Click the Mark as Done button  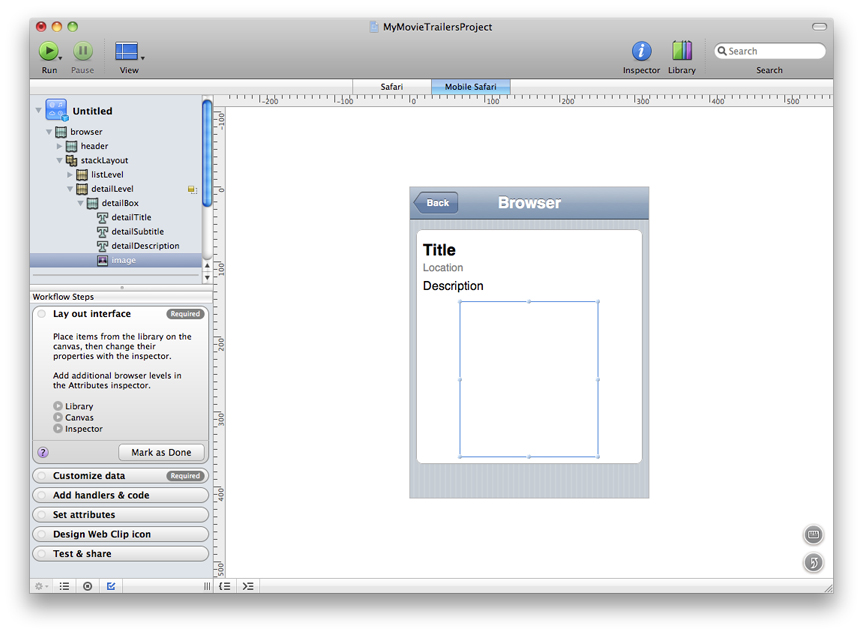point(161,452)
